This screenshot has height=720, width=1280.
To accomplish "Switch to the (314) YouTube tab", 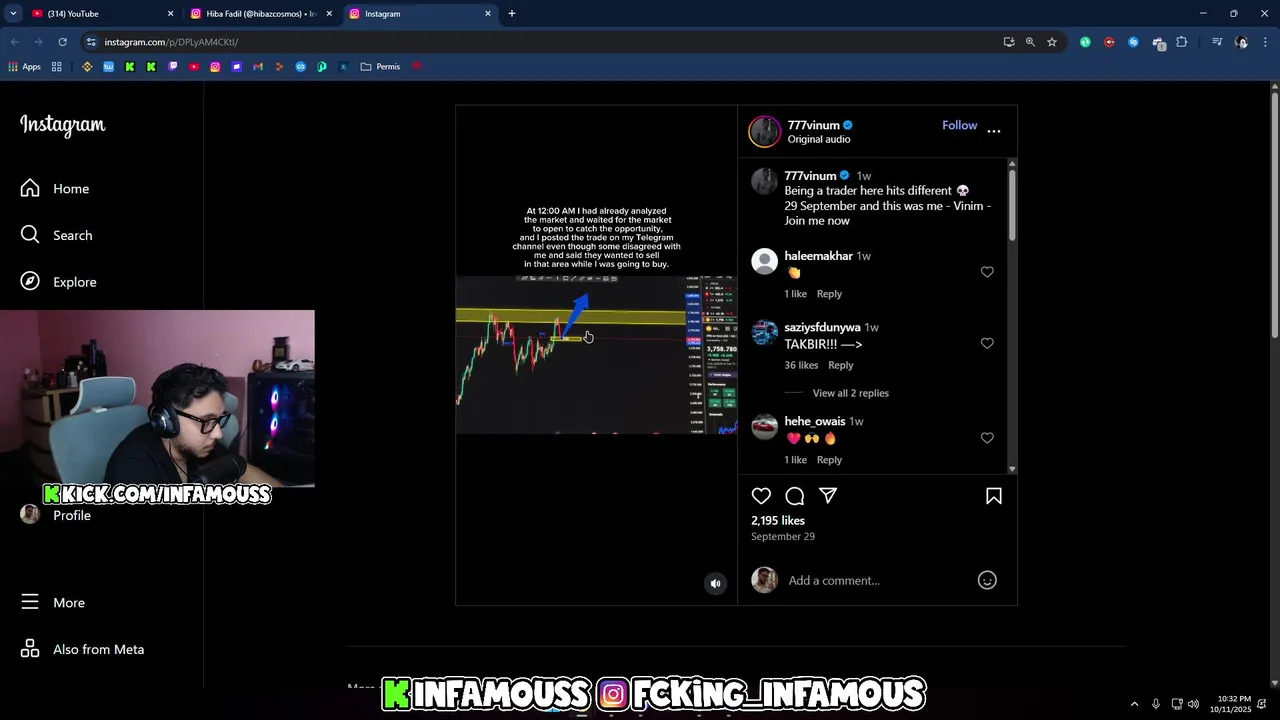I will 100,14.
